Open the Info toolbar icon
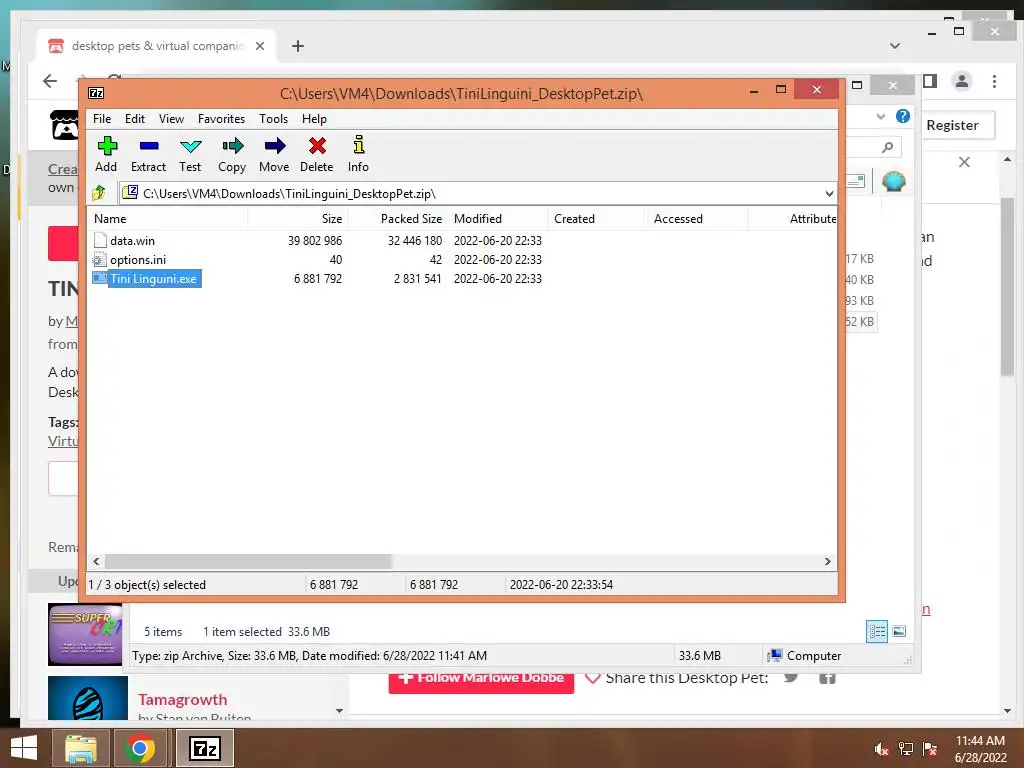The width and height of the screenshot is (1024, 768). point(359,144)
